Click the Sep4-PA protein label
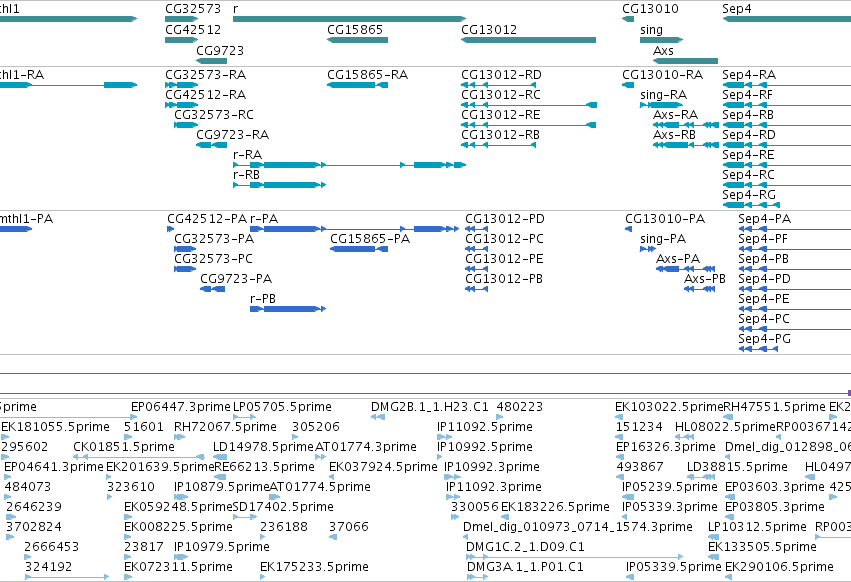851x582 pixels. pos(765,219)
